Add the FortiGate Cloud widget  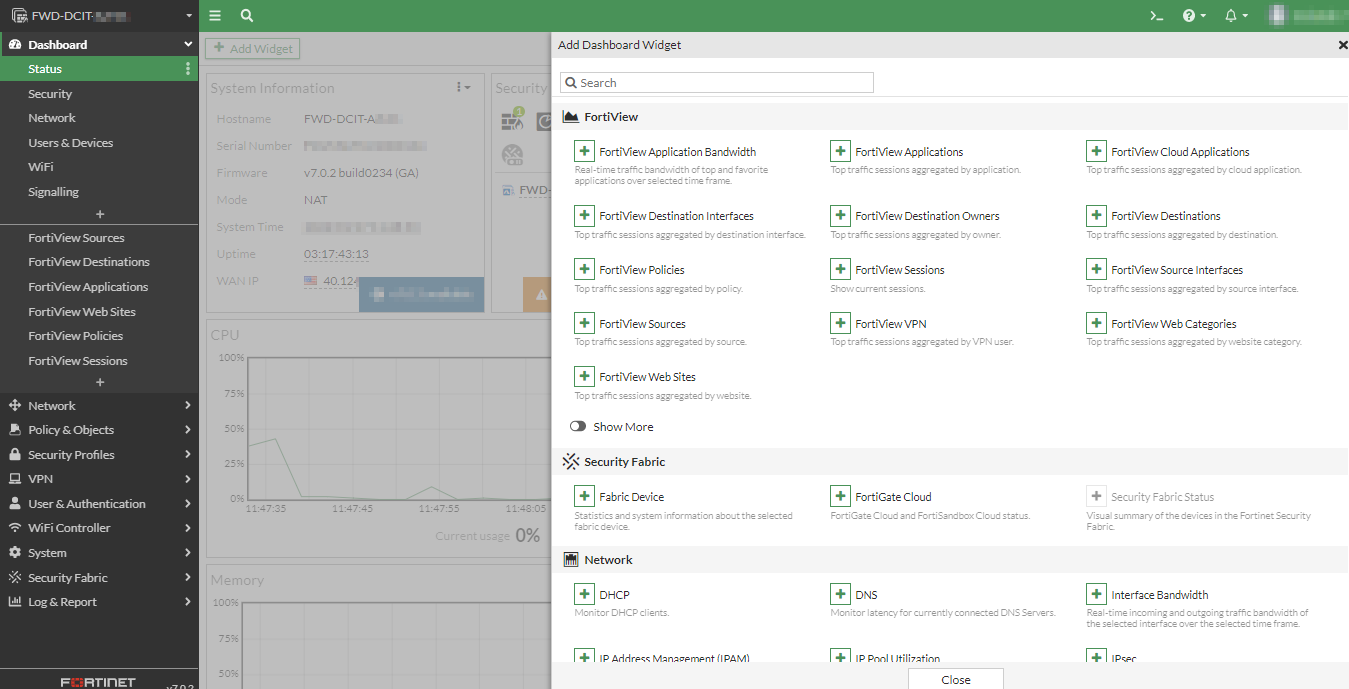point(841,496)
